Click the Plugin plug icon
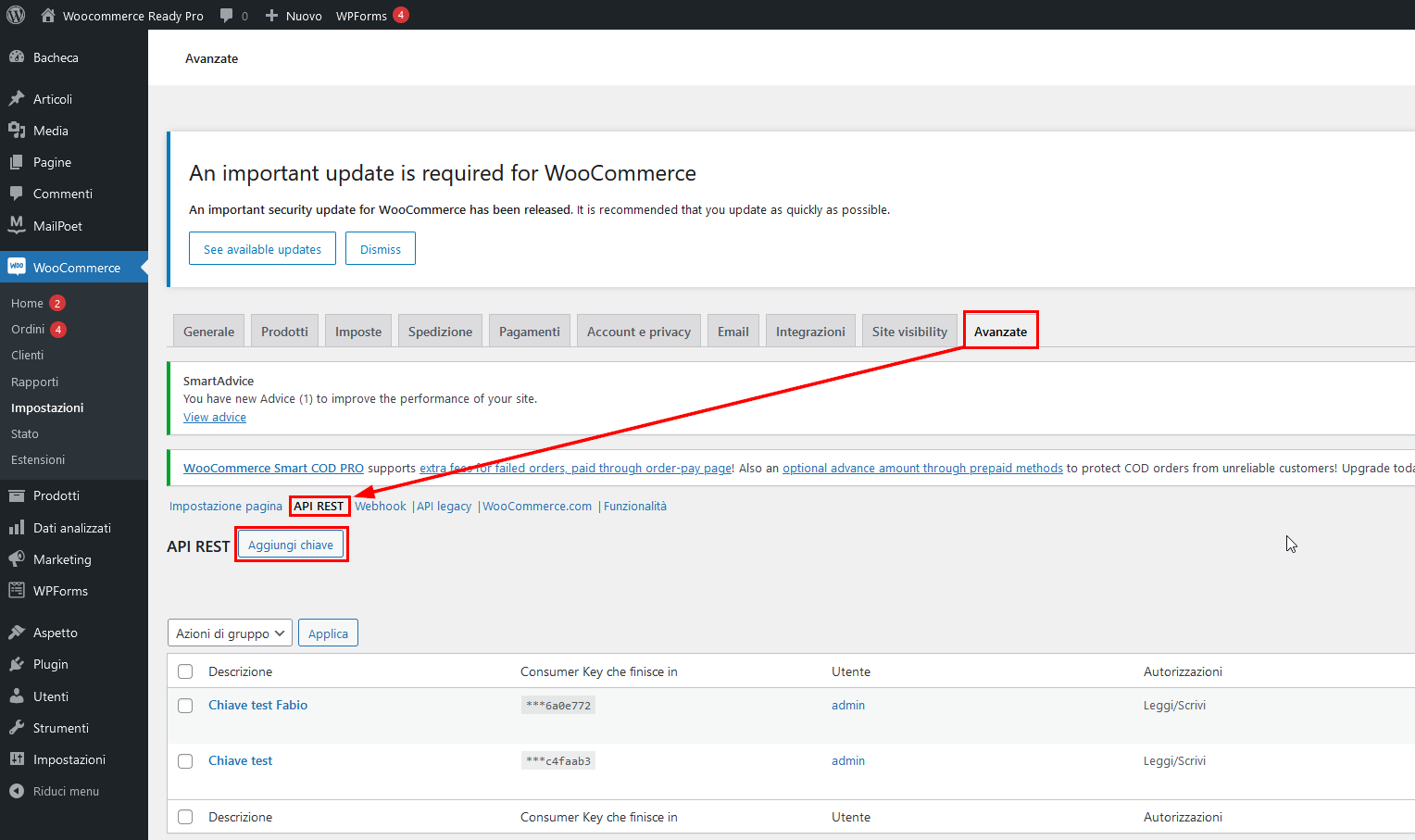 [17, 664]
